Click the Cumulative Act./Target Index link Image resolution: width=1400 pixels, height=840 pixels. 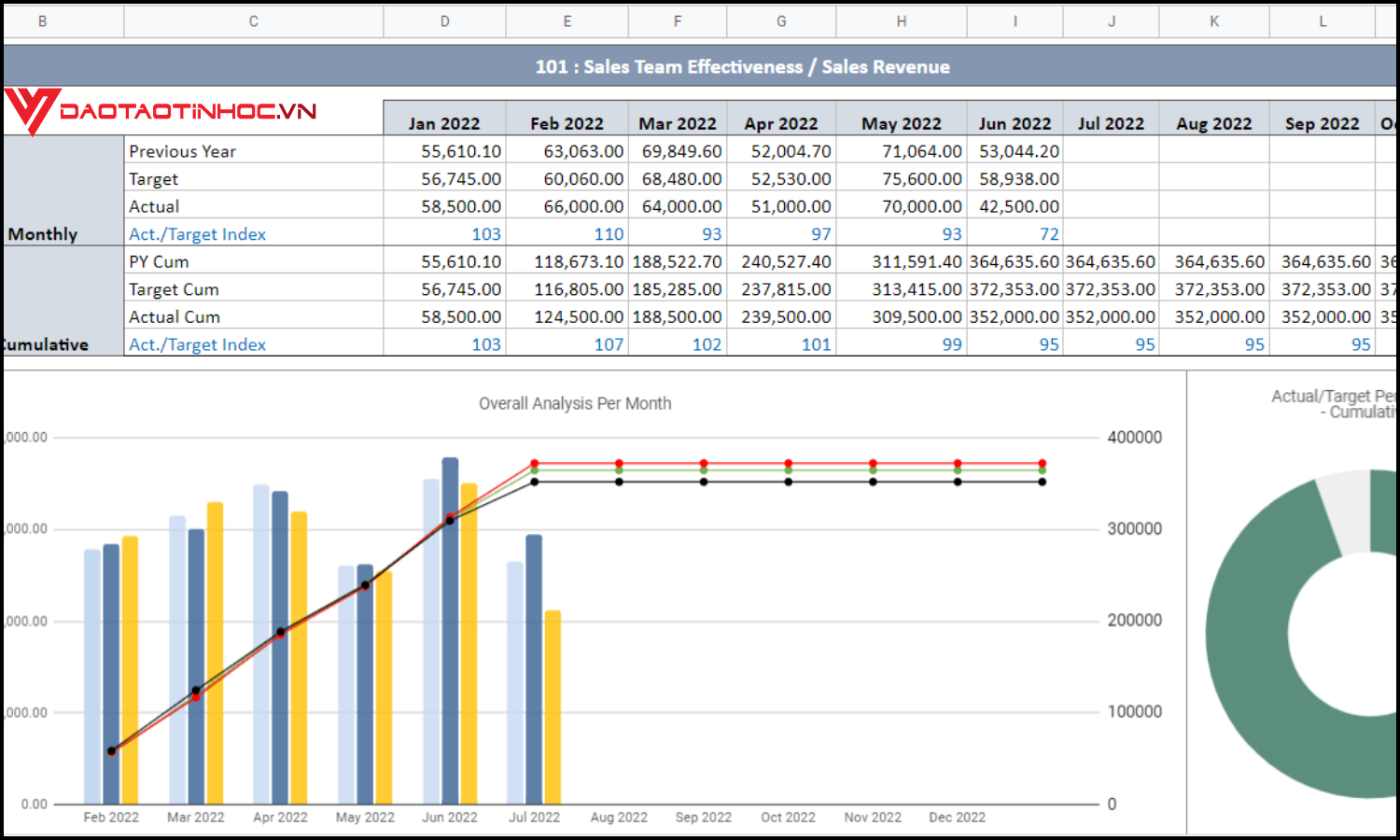197,344
